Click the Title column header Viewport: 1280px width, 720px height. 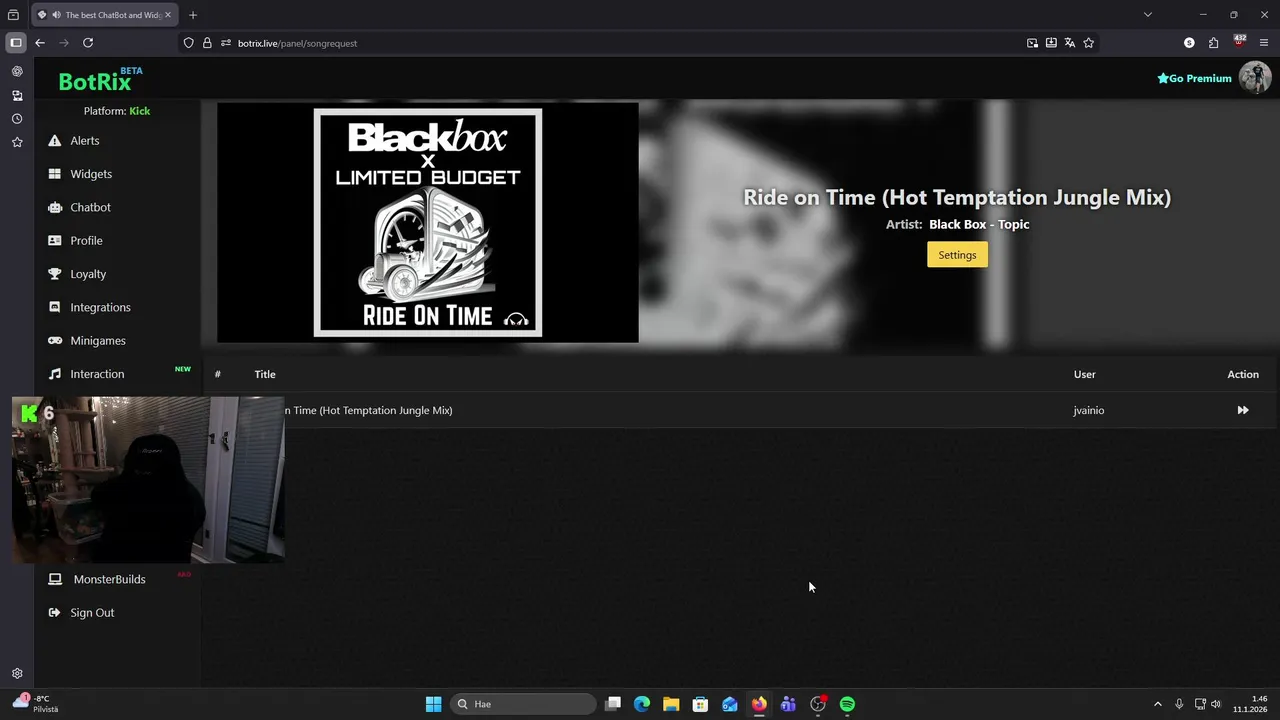click(265, 374)
